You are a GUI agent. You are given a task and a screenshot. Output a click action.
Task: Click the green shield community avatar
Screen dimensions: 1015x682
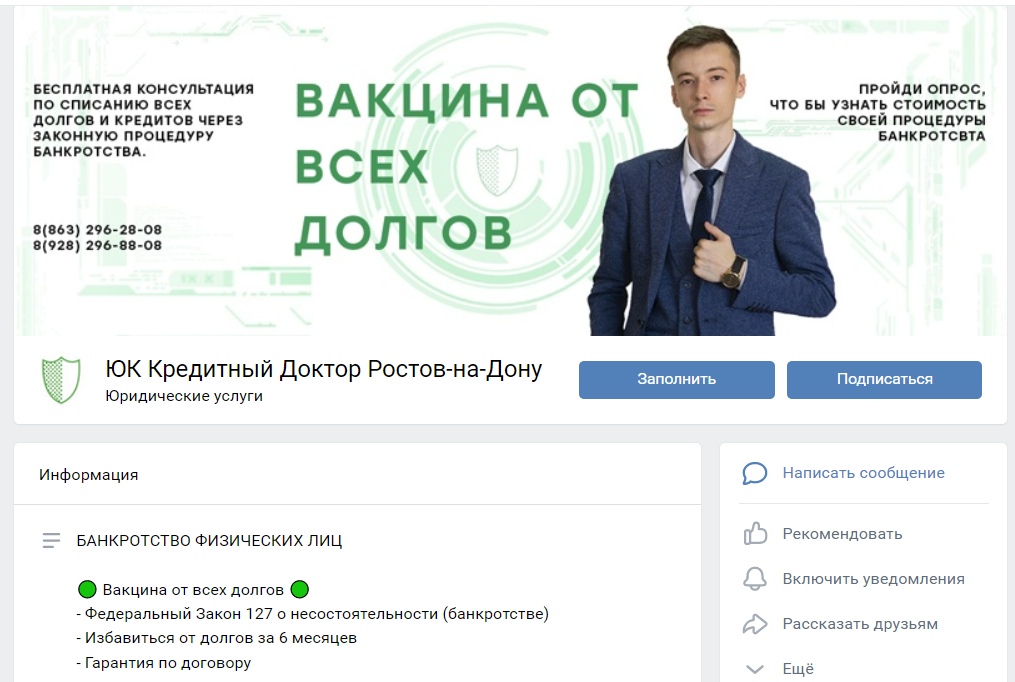click(x=61, y=380)
